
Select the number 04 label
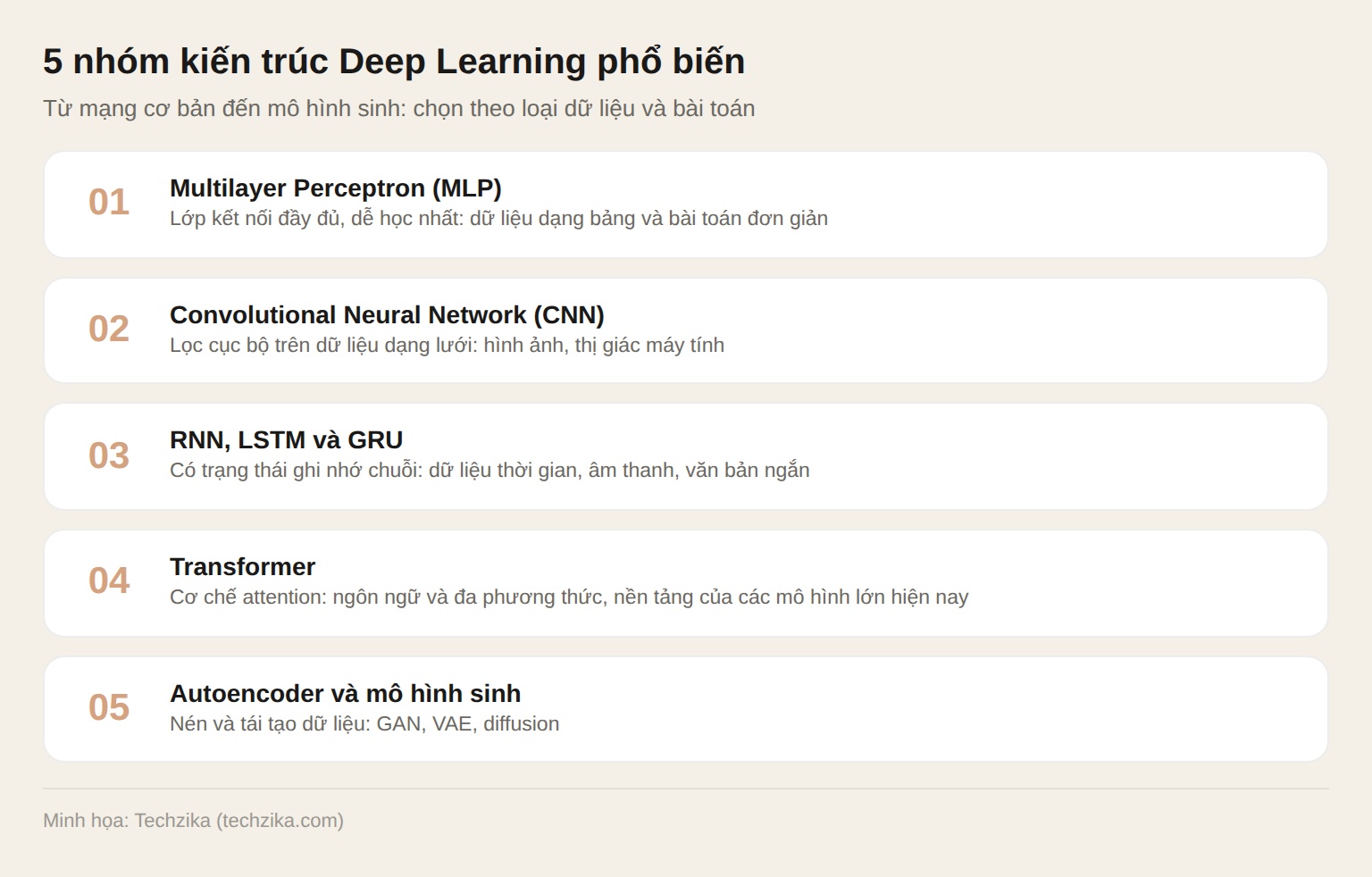tap(109, 581)
